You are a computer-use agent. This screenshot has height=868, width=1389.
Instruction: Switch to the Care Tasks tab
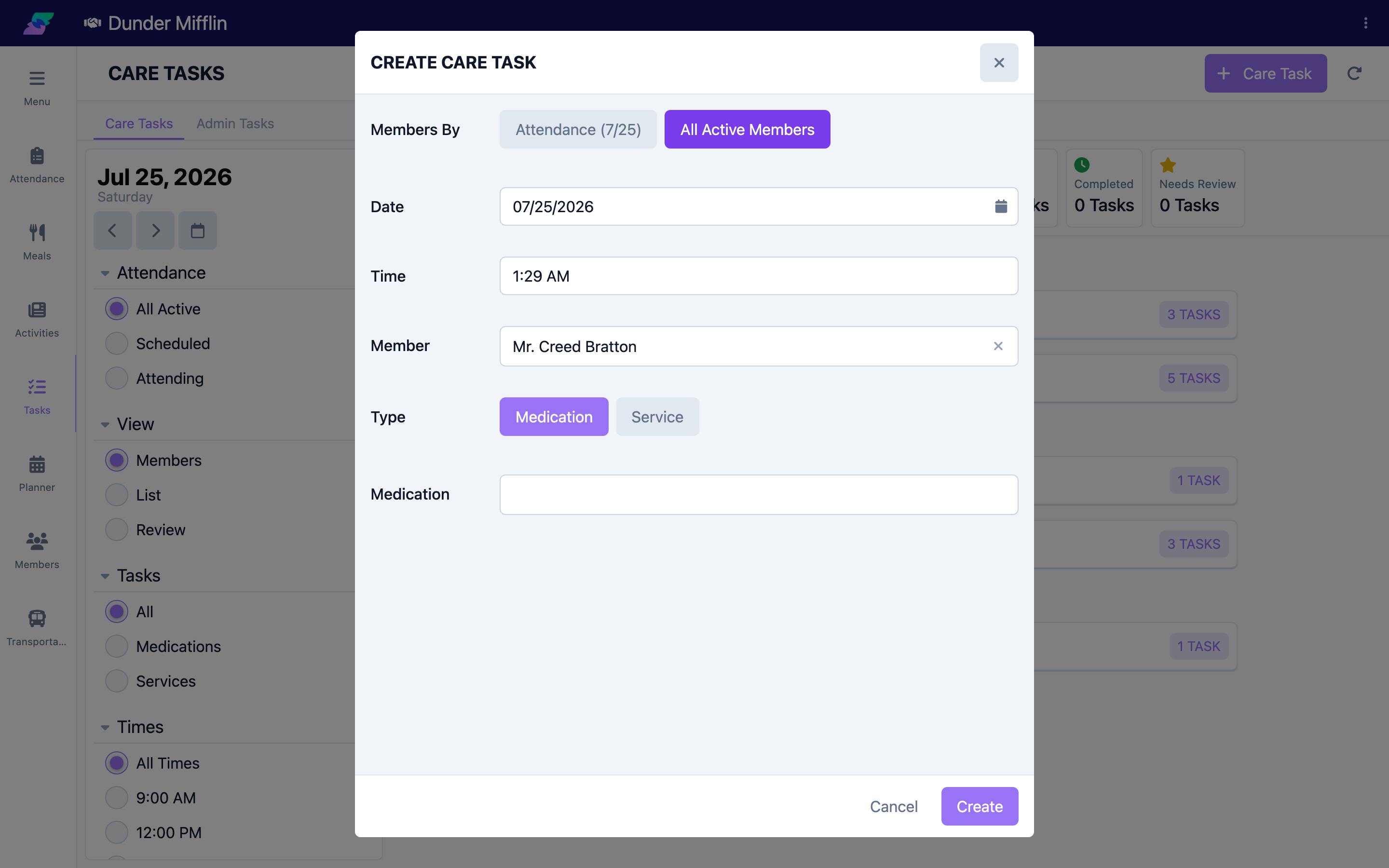[x=139, y=123]
